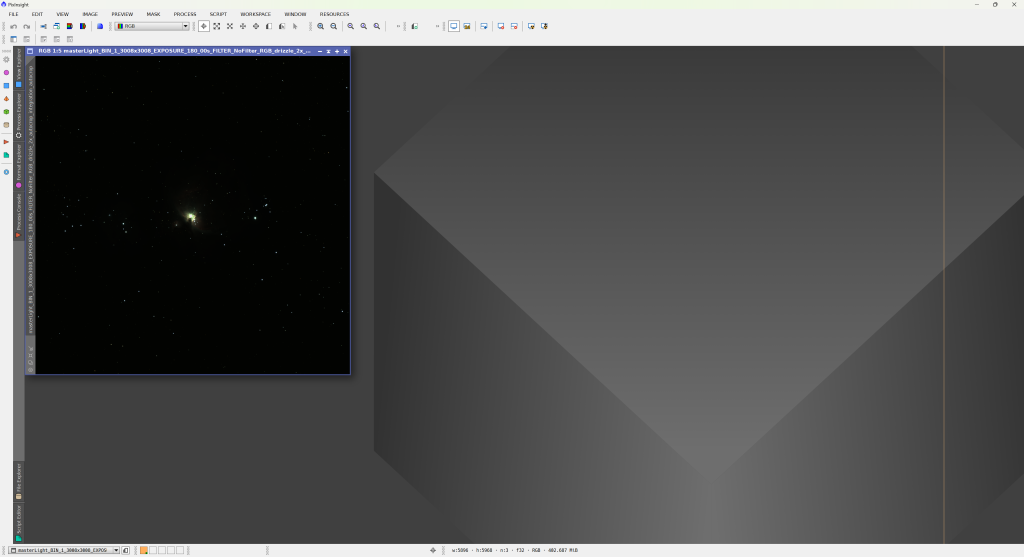The height and width of the screenshot is (557, 1024).
Task: Select the Readout mode crosshair tool
Action: [204, 26]
